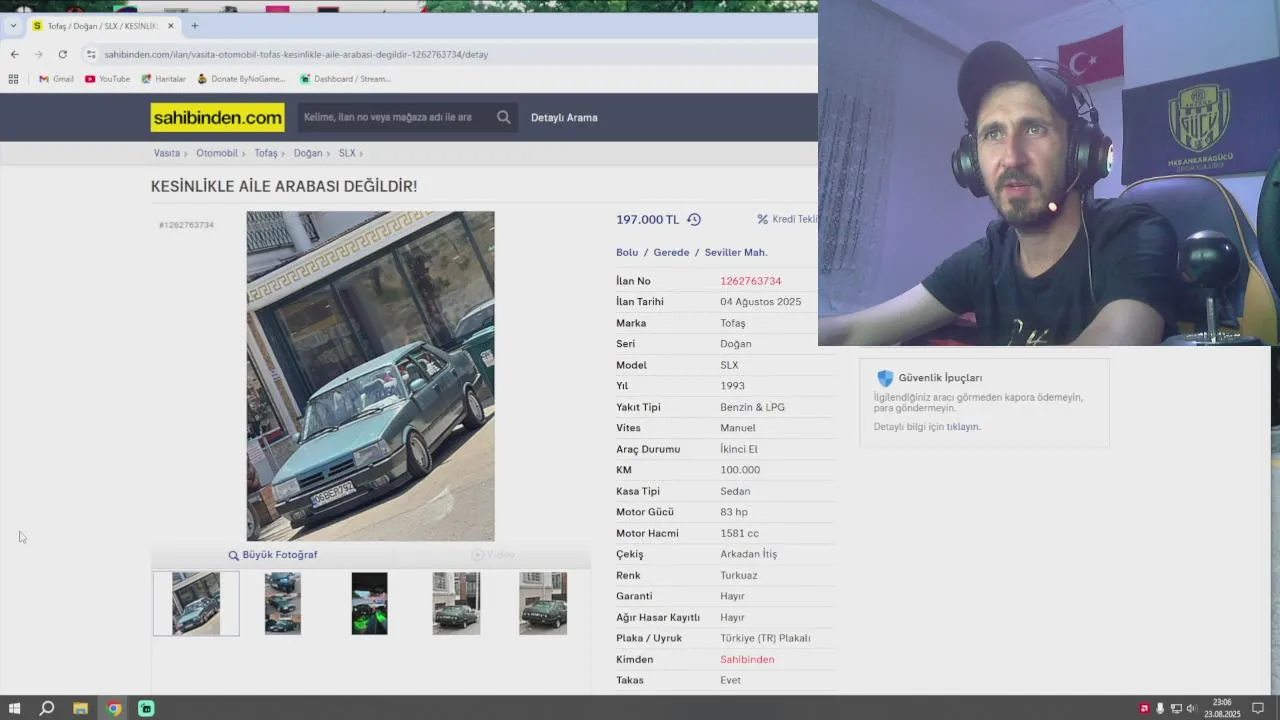This screenshot has width=1280, height=720.
Task: Select the third thumbnail with green interior
Action: pyautogui.click(x=369, y=603)
